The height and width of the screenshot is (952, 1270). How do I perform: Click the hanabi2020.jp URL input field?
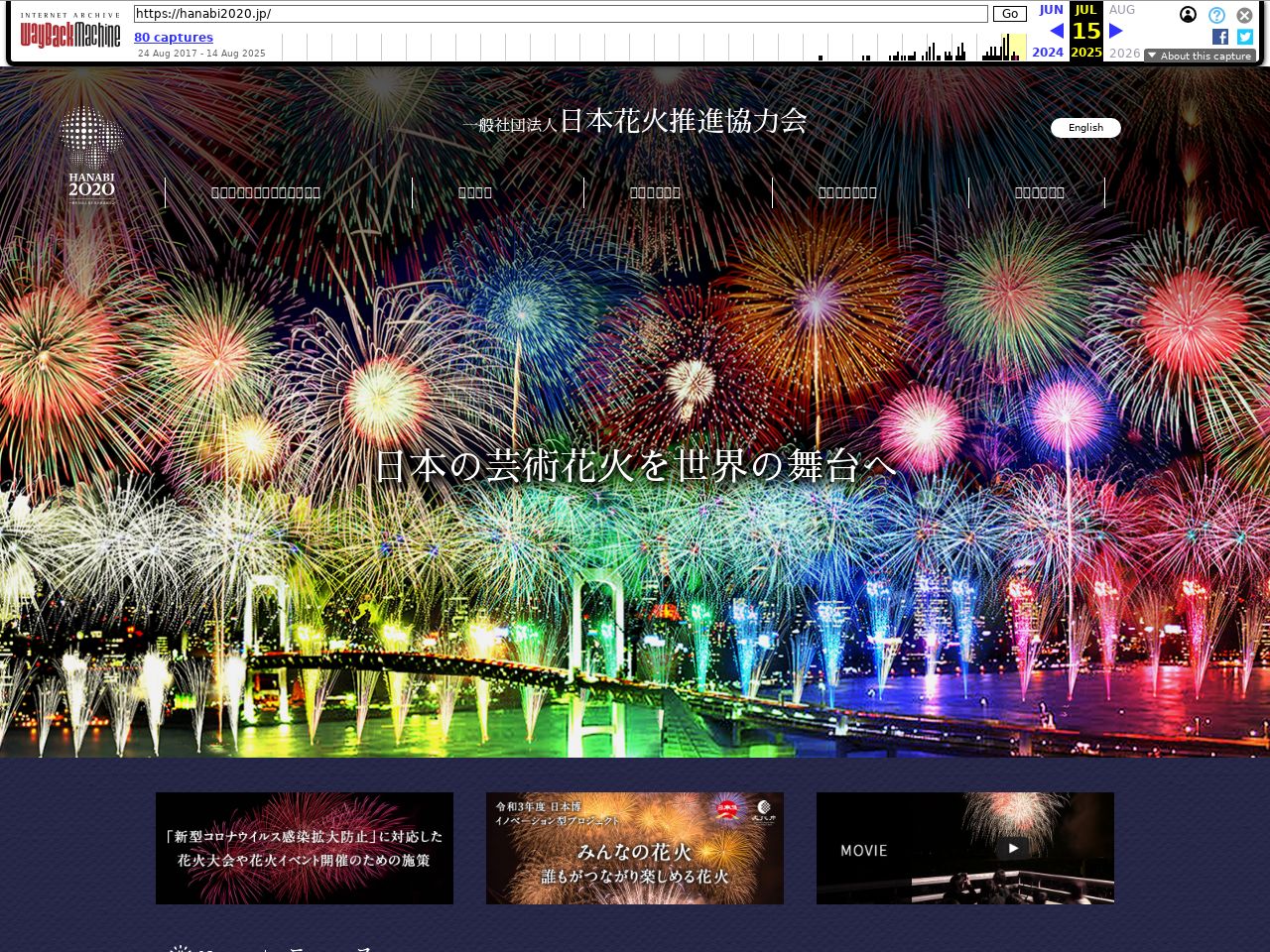561,14
